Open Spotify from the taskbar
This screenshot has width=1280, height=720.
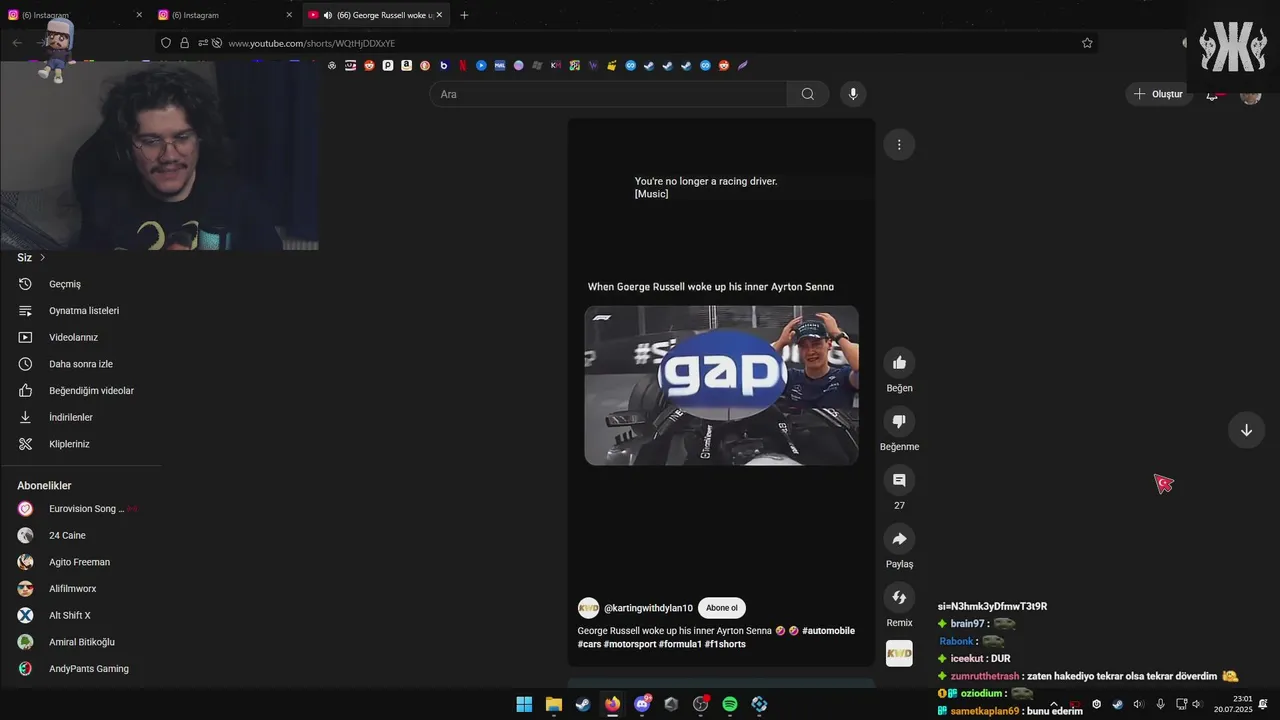pos(730,704)
